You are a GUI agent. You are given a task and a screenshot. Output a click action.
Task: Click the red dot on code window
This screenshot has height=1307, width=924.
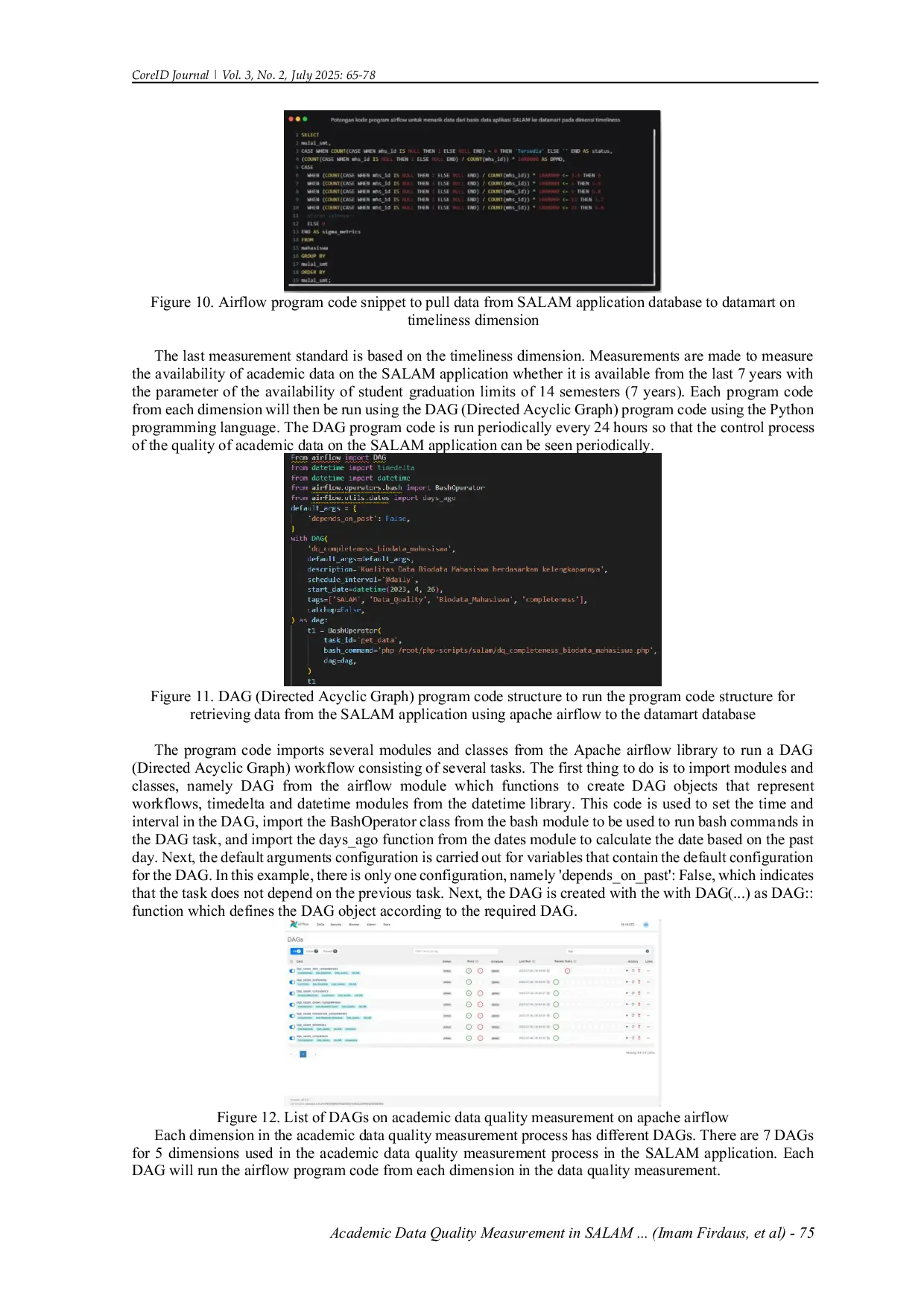pos(290,118)
